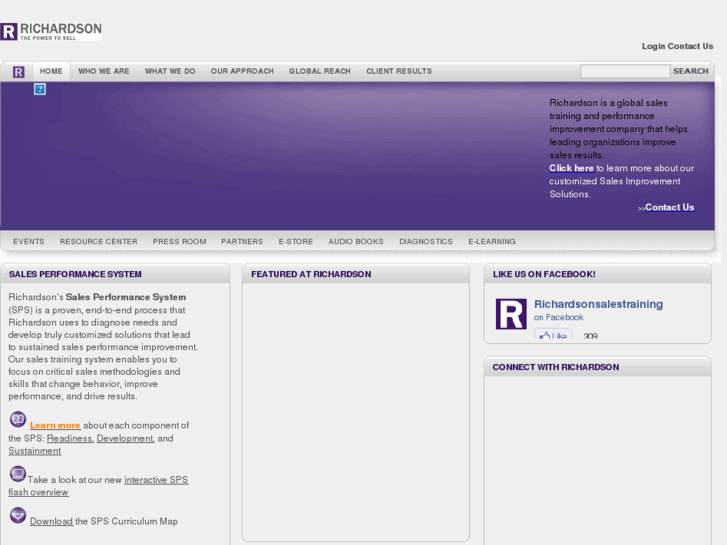Click the FEATURED AT RICHARDSON heading
Screen dimensions: 727x545
(x=311, y=274)
